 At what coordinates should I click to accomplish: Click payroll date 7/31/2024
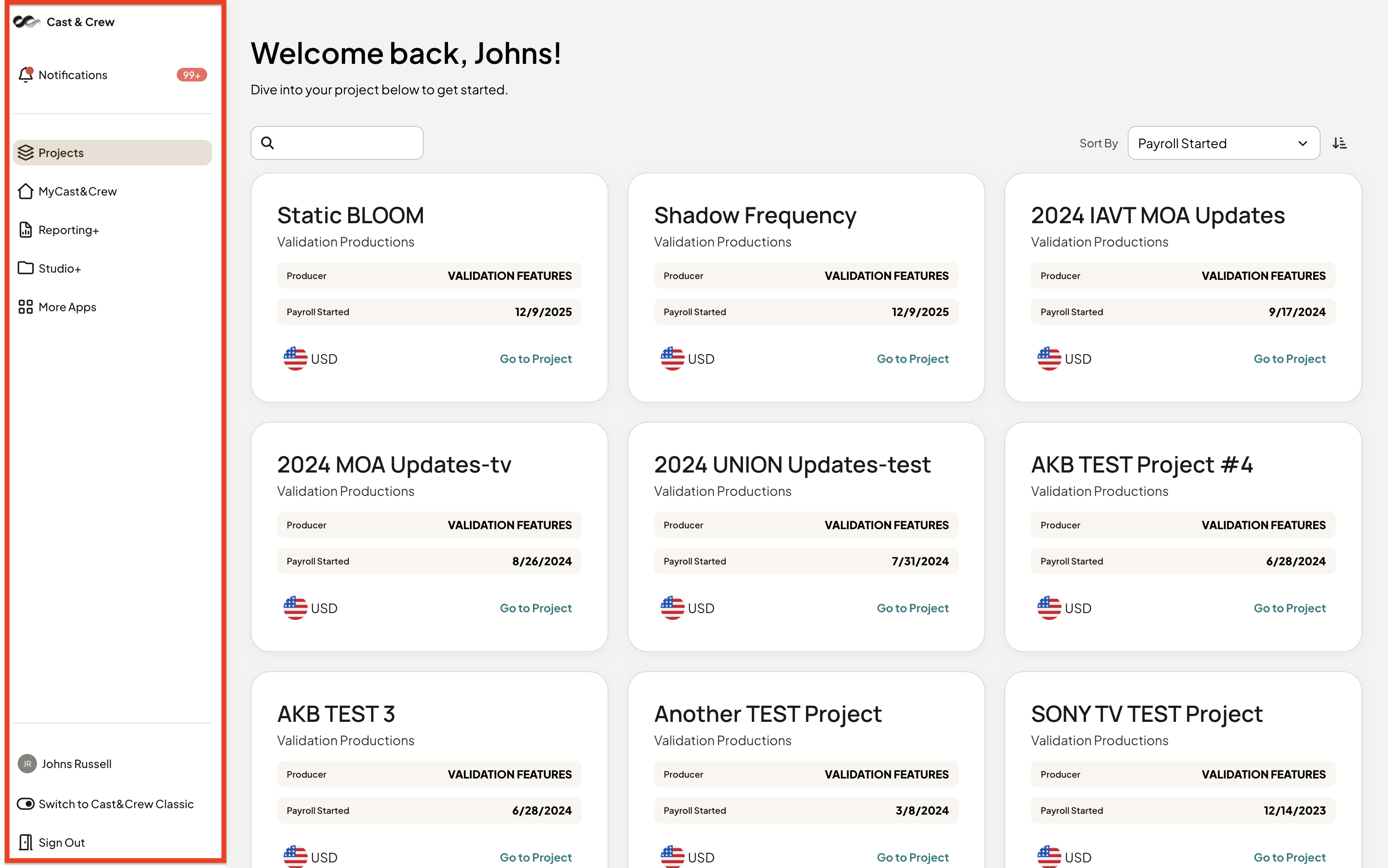pos(920,561)
